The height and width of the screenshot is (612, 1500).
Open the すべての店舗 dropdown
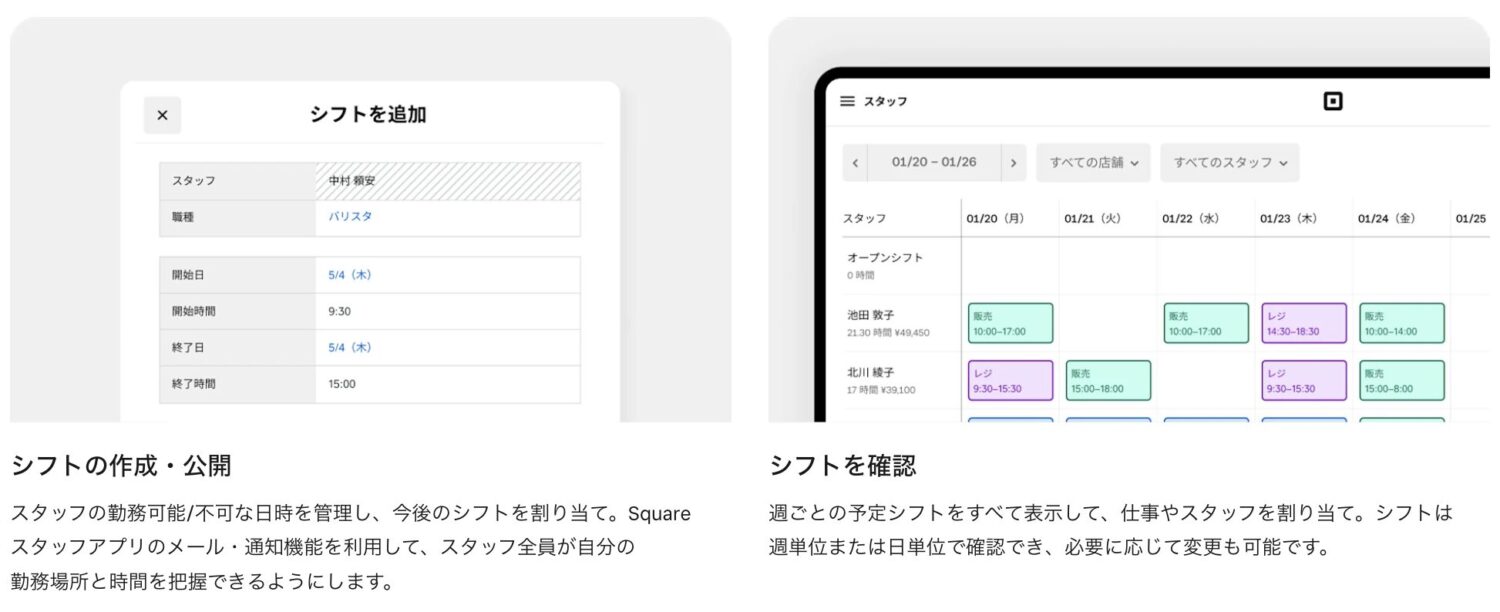[x=1093, y=162]
